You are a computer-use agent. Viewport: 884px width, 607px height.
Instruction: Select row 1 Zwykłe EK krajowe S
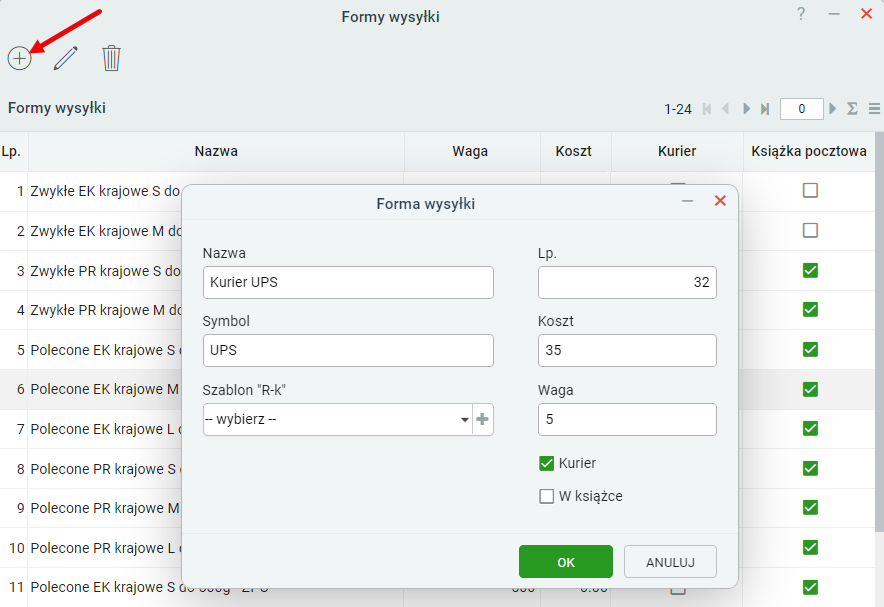pos(104,191)
